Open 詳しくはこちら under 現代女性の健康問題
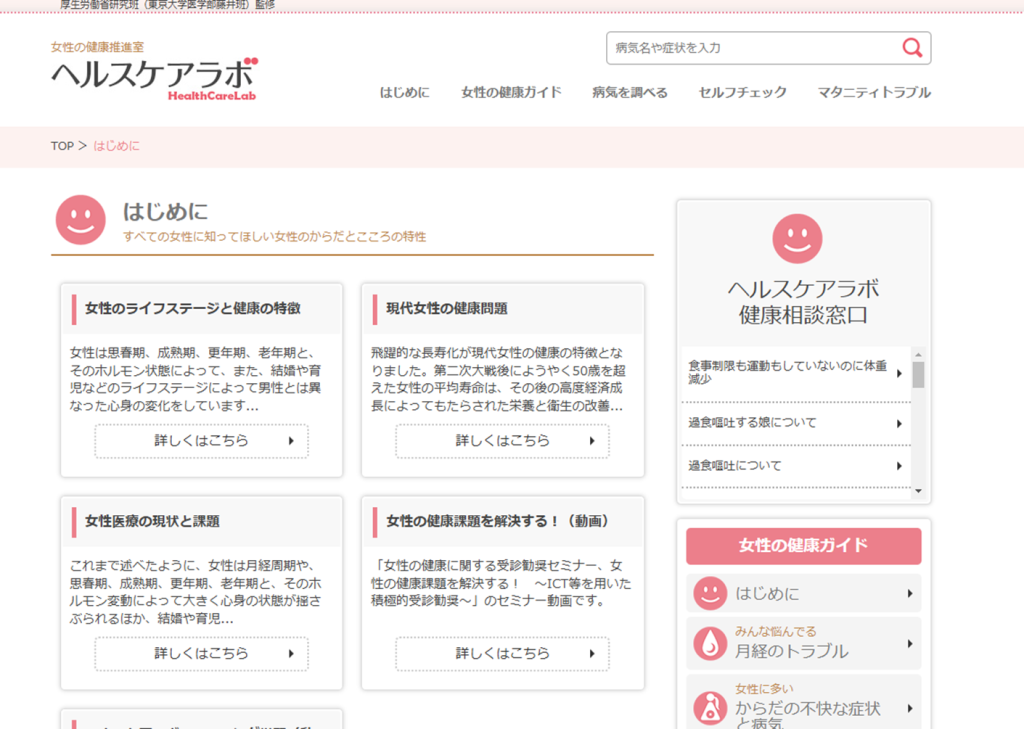1024x729 pixels. coord(502,441)
